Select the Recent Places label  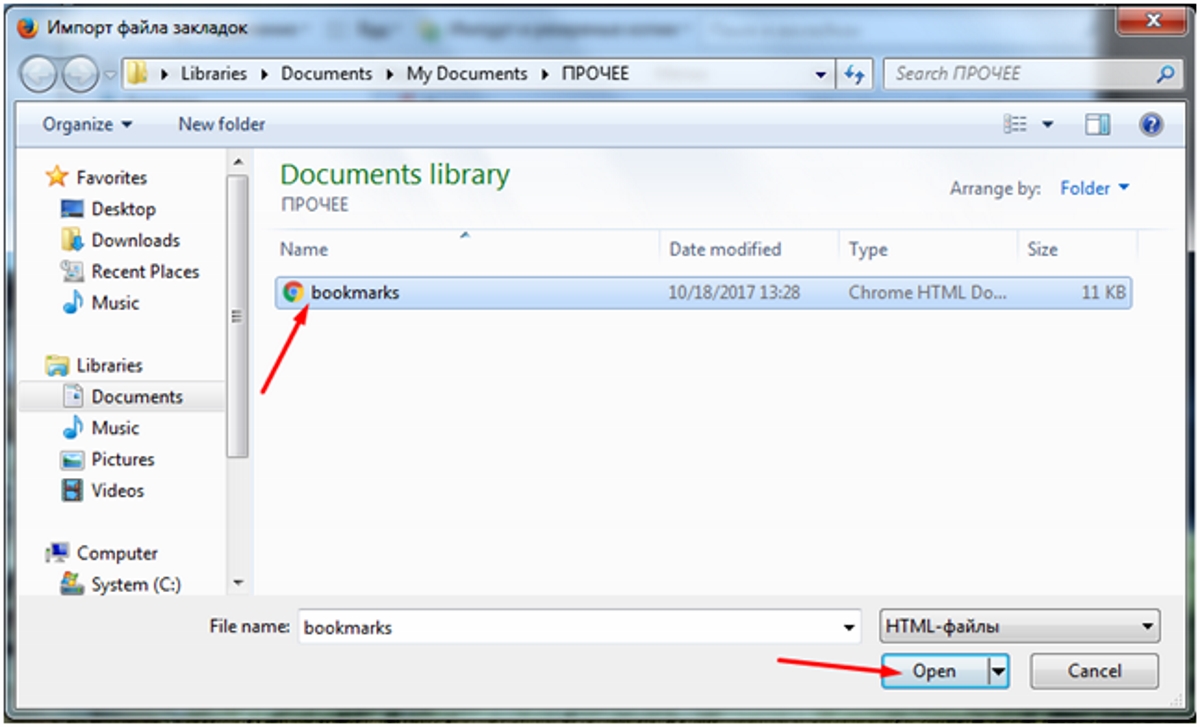[x=145, y=271]
